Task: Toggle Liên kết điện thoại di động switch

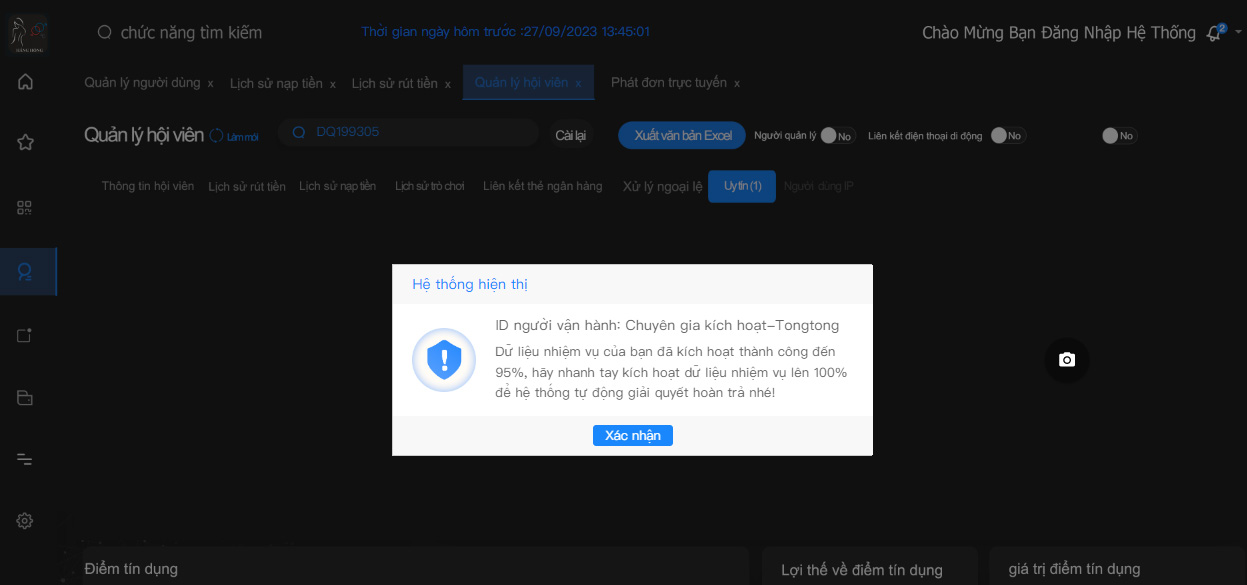Action: [1008, 136]
